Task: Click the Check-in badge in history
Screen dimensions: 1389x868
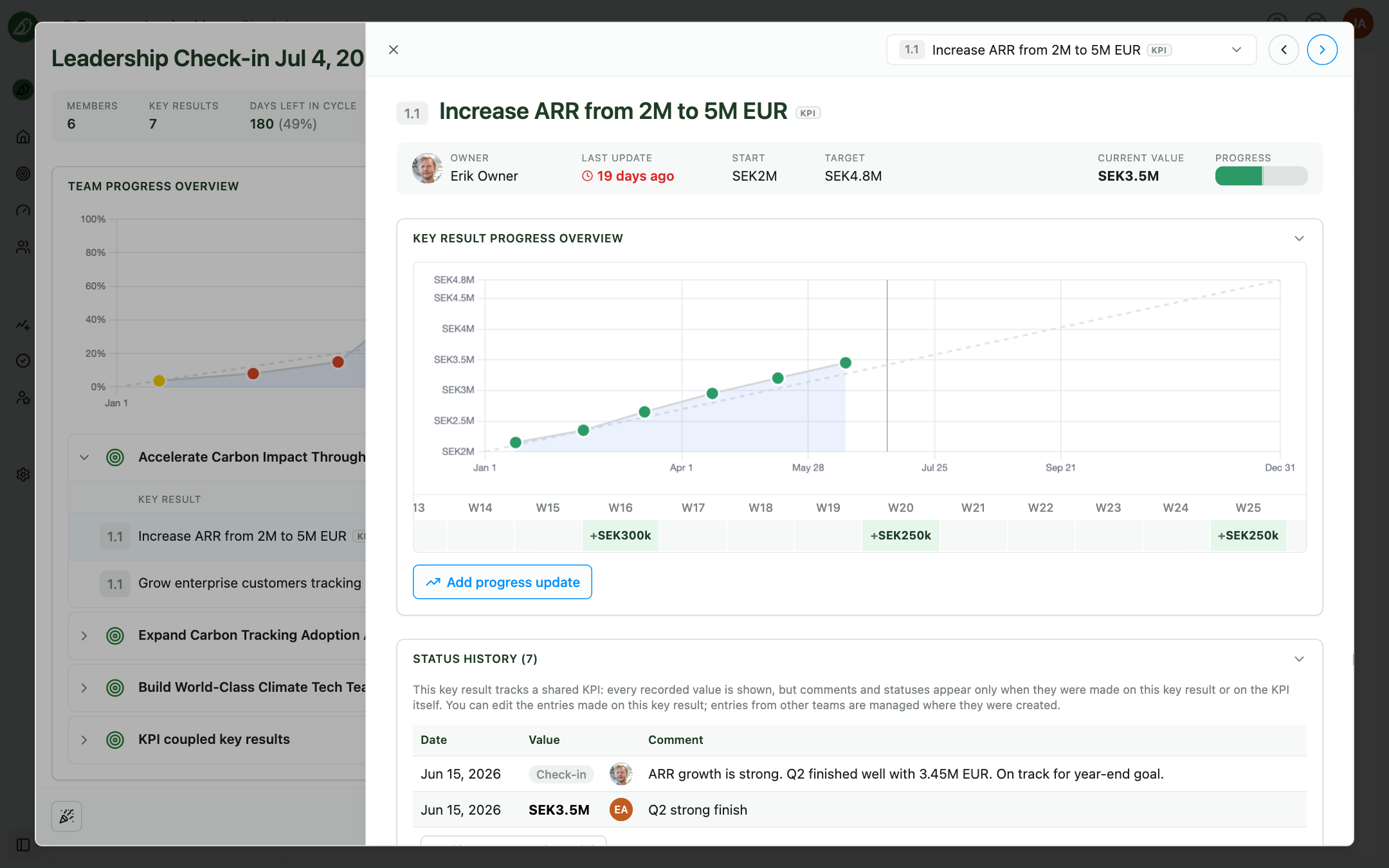Action: click(561, 774)
